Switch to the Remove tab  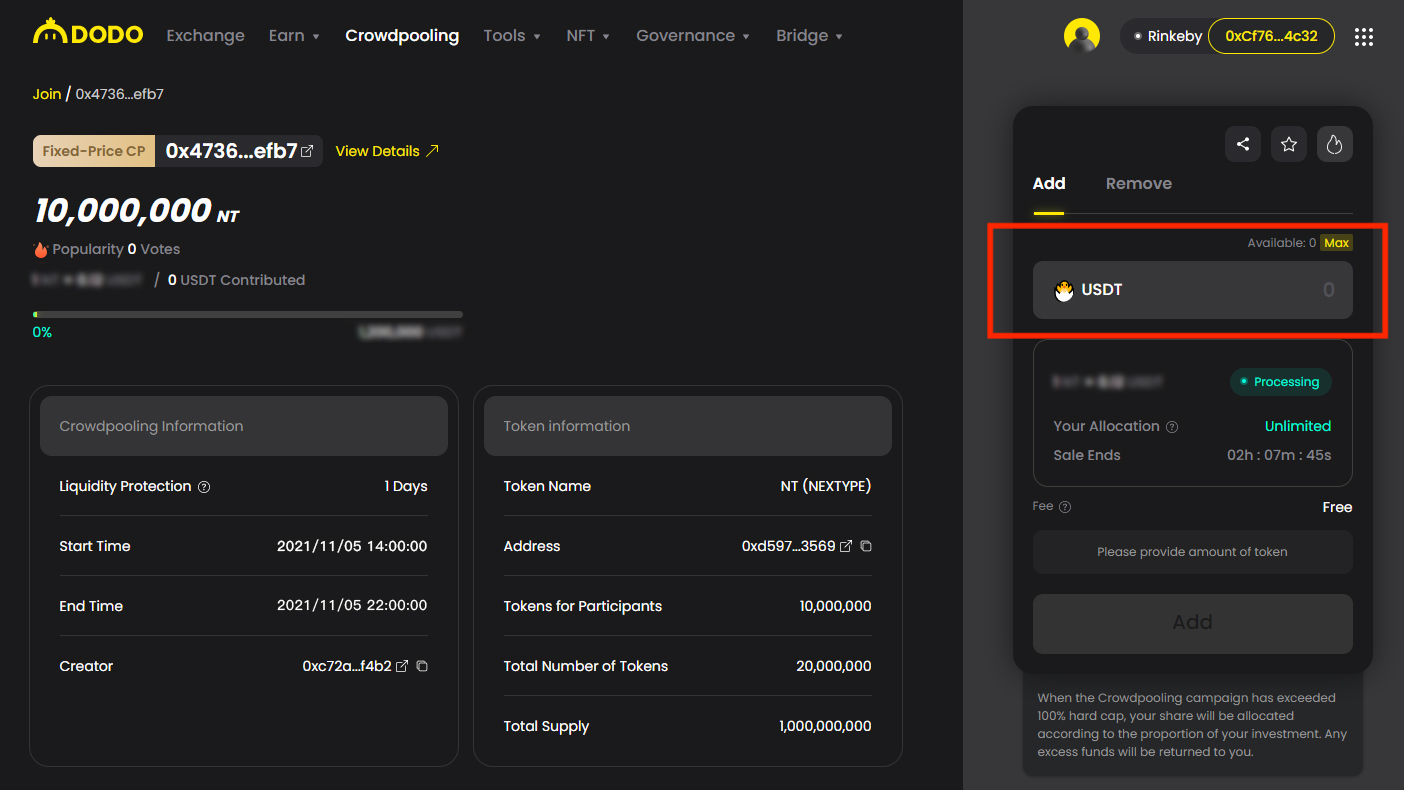pyautogui.click(x=1139, y=184)
